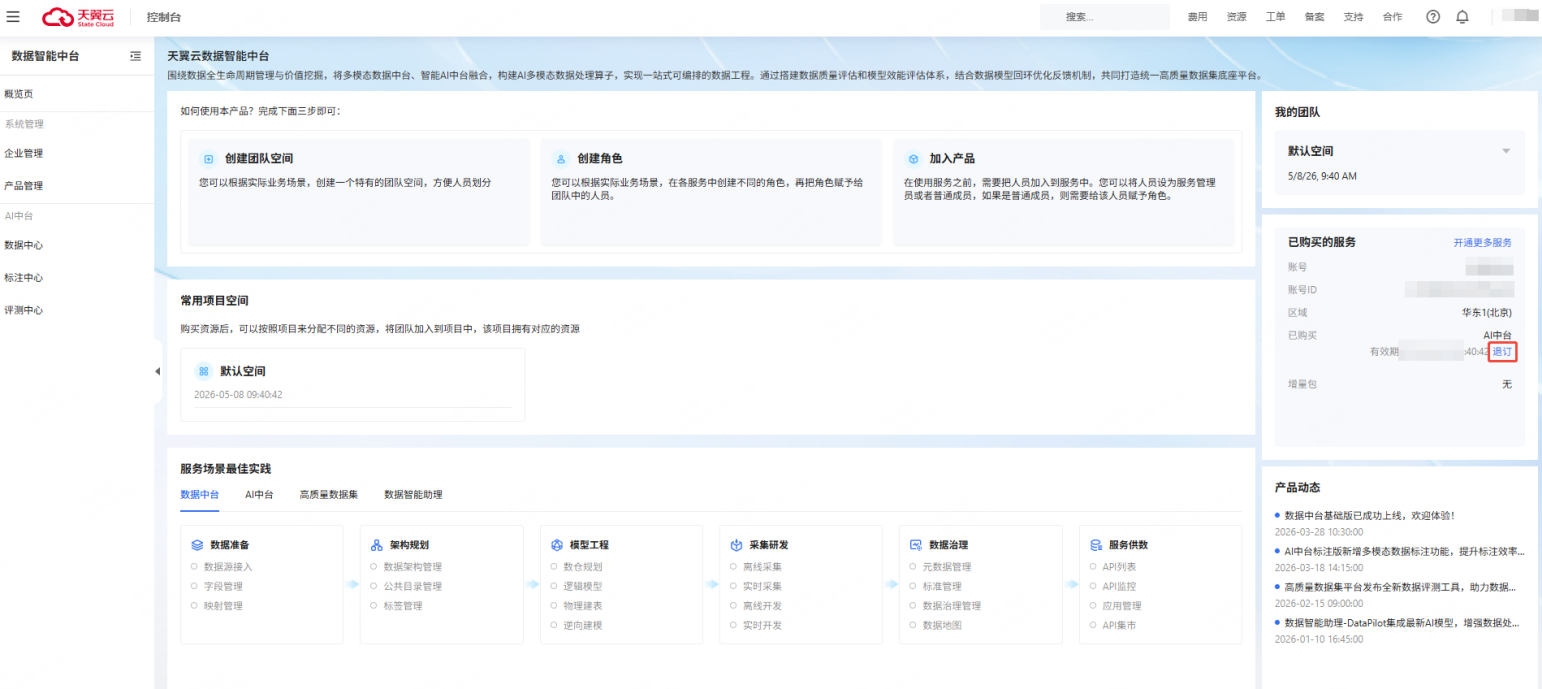The height and width of the screenshot is (689, 1542).
Task: Open the hamburger menu icon
Action: point(13,17)
